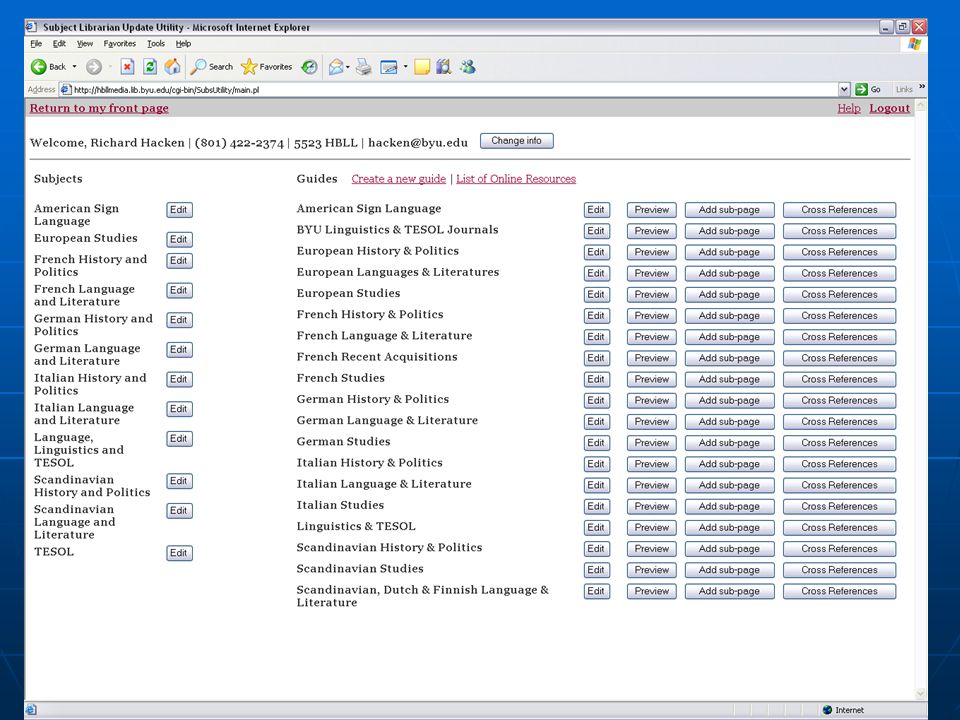Open the View menu
The image size is (960, 720).
(x=84, y=43)
